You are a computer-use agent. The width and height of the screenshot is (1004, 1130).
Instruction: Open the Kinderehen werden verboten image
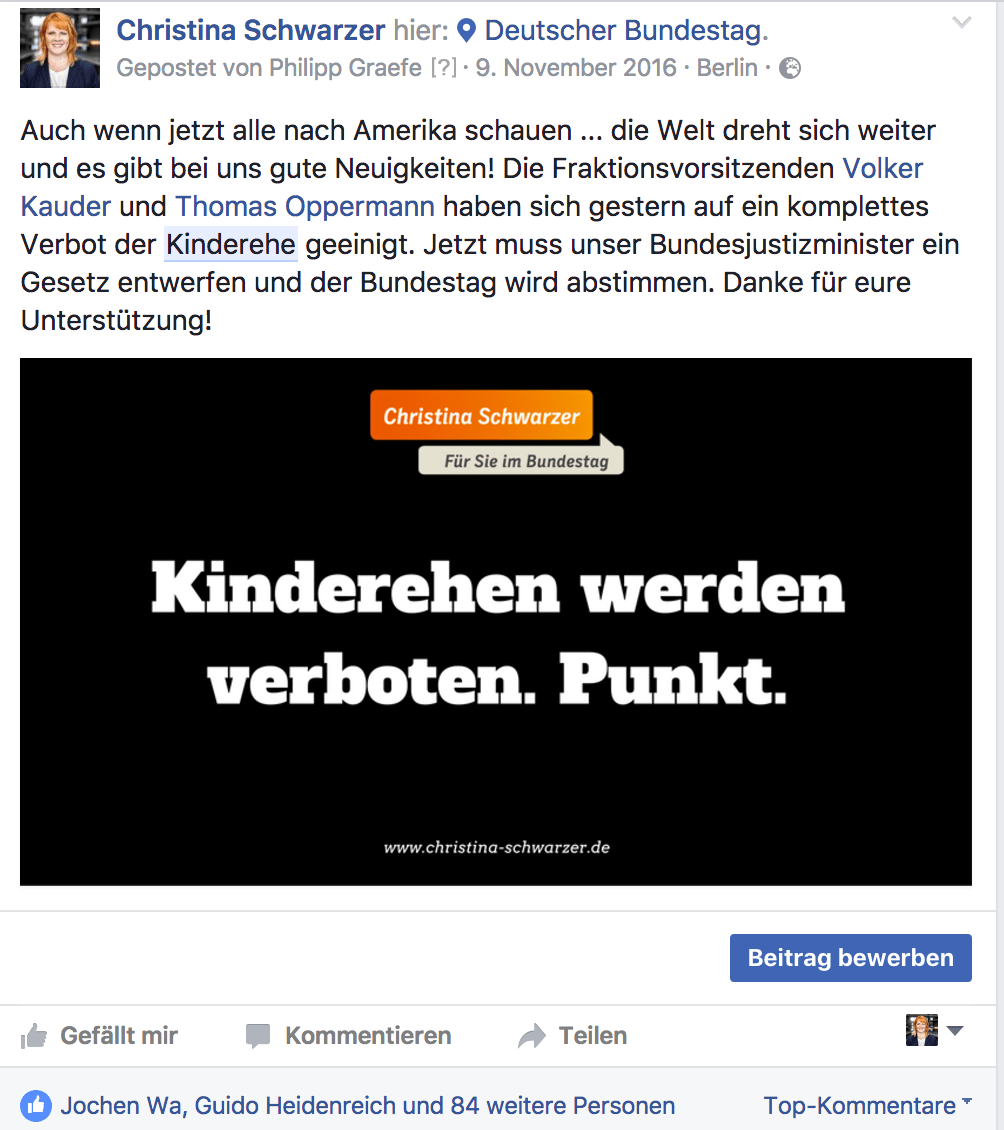click(496, 622)
